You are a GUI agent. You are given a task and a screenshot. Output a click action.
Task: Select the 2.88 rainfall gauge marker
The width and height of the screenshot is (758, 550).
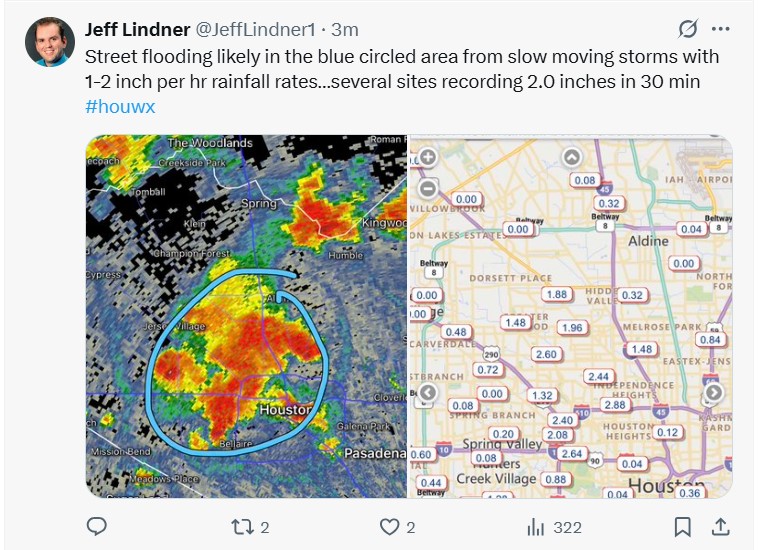pyautogui.click(x=615, y=405)
